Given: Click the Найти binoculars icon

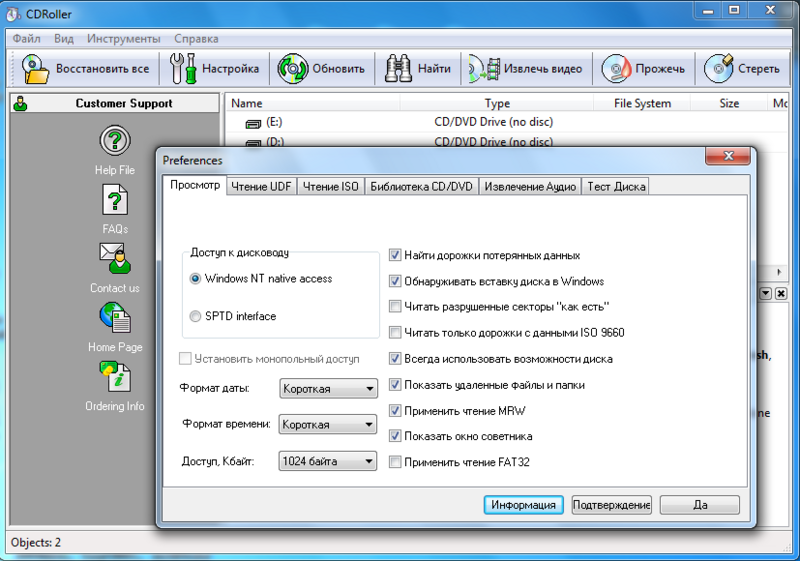Looking at the screenshot, I should click(398, 68).
